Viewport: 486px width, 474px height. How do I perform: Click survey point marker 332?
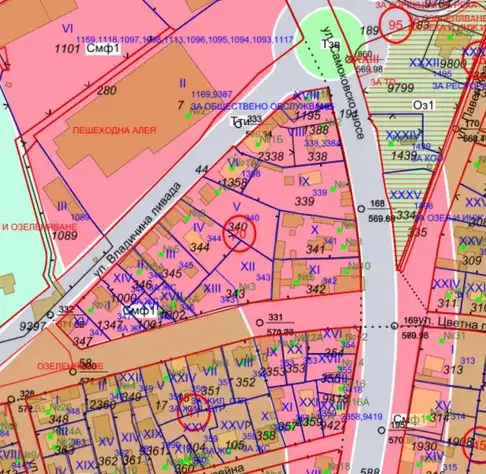tap(50, 314)
